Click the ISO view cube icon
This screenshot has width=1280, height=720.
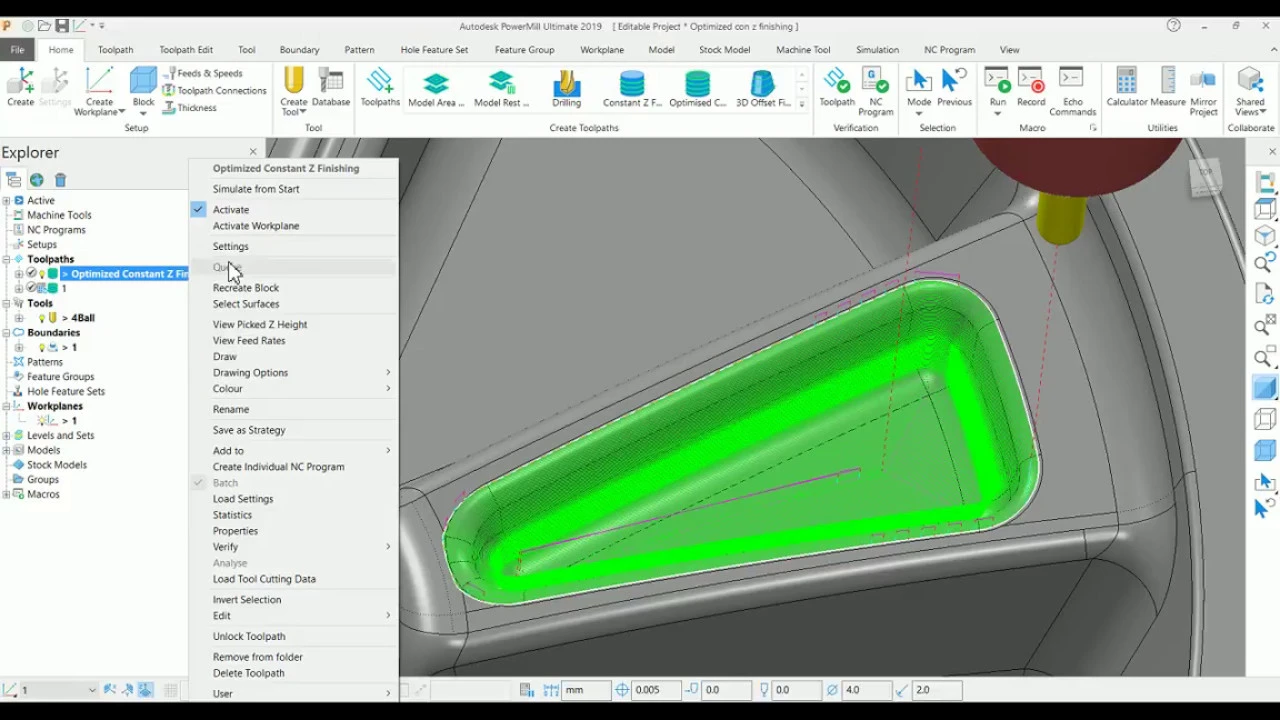[x=1265, y=236]
